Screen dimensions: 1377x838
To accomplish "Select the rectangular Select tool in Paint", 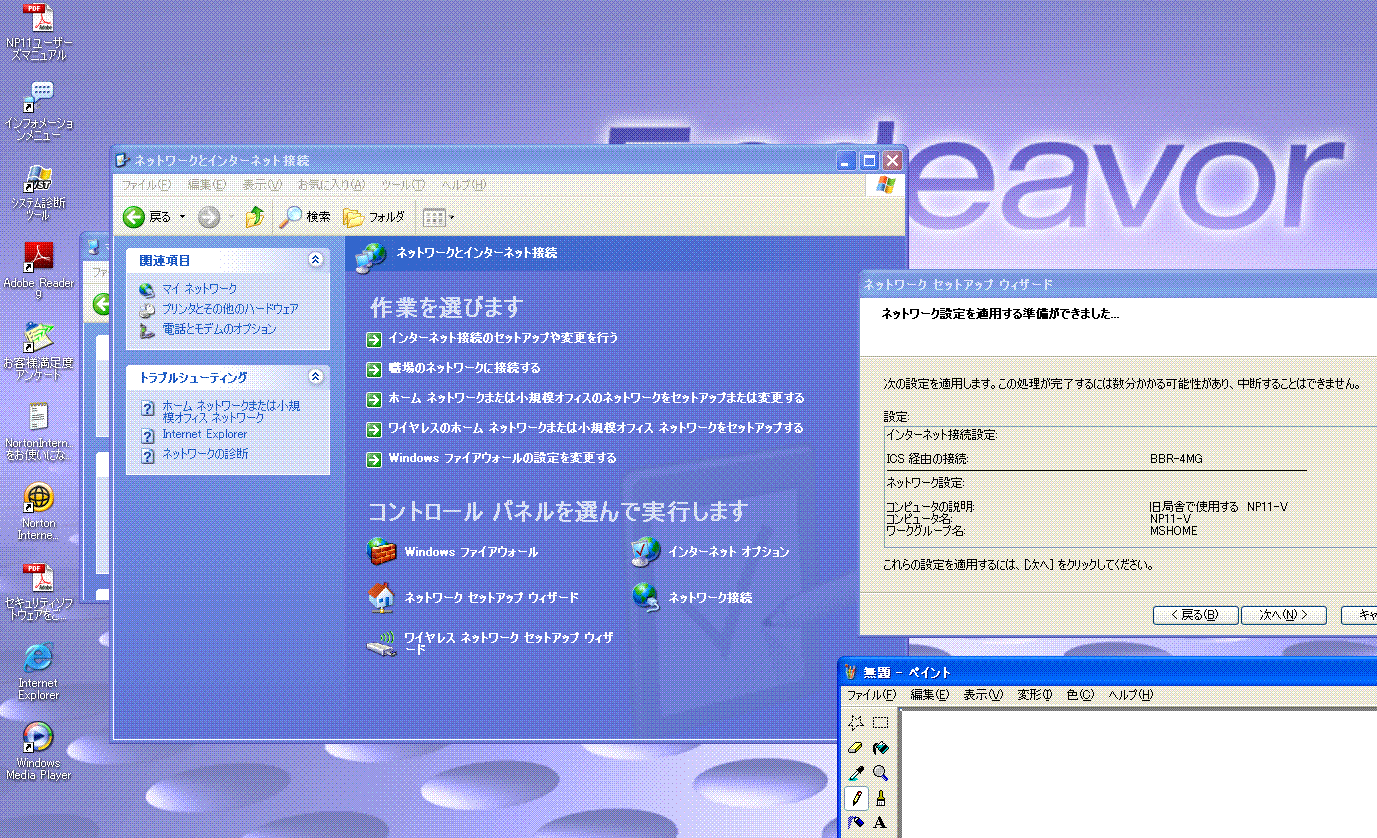I will [880, 722].
